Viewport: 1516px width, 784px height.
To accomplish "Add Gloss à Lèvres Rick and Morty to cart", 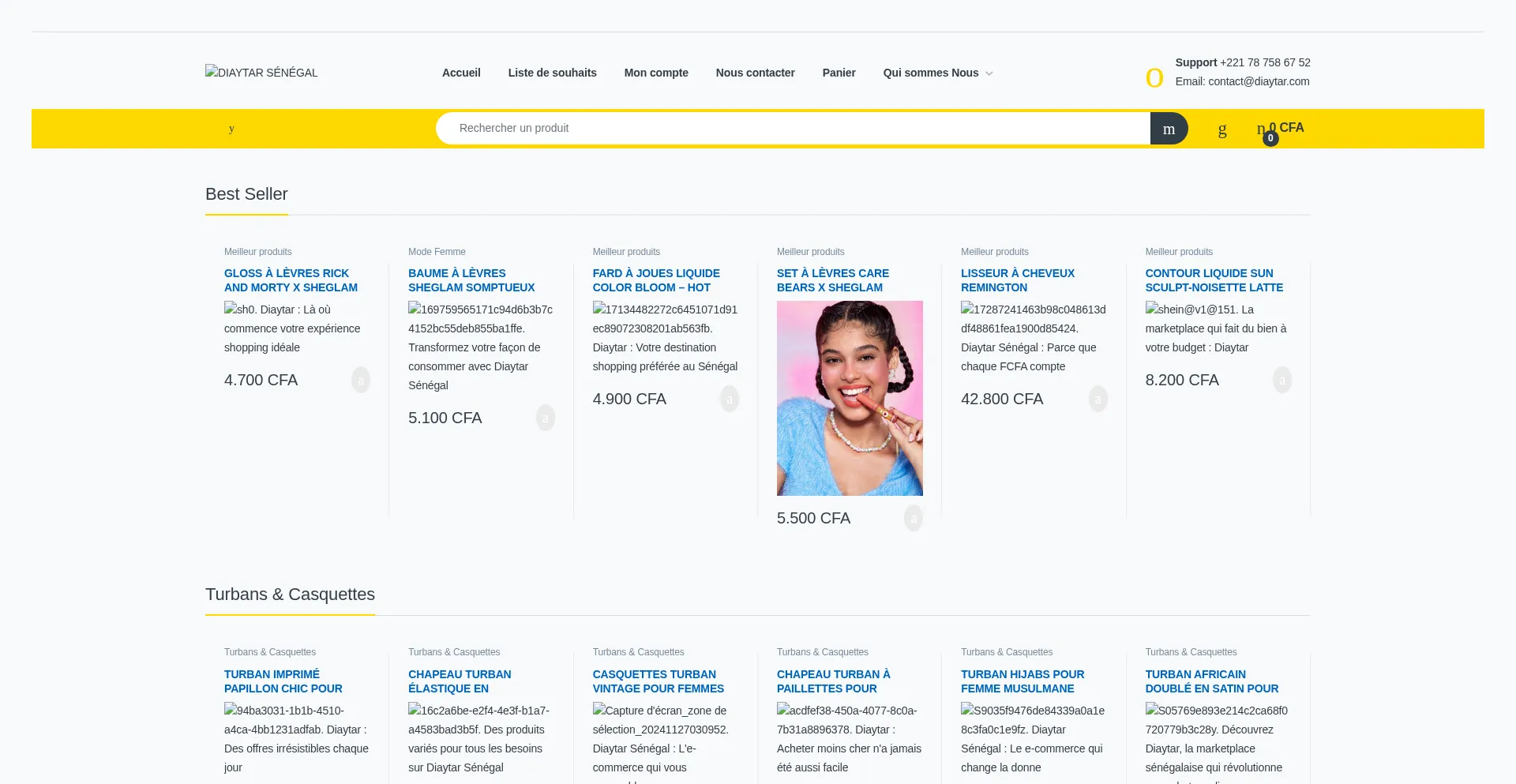I will point(361,381).
